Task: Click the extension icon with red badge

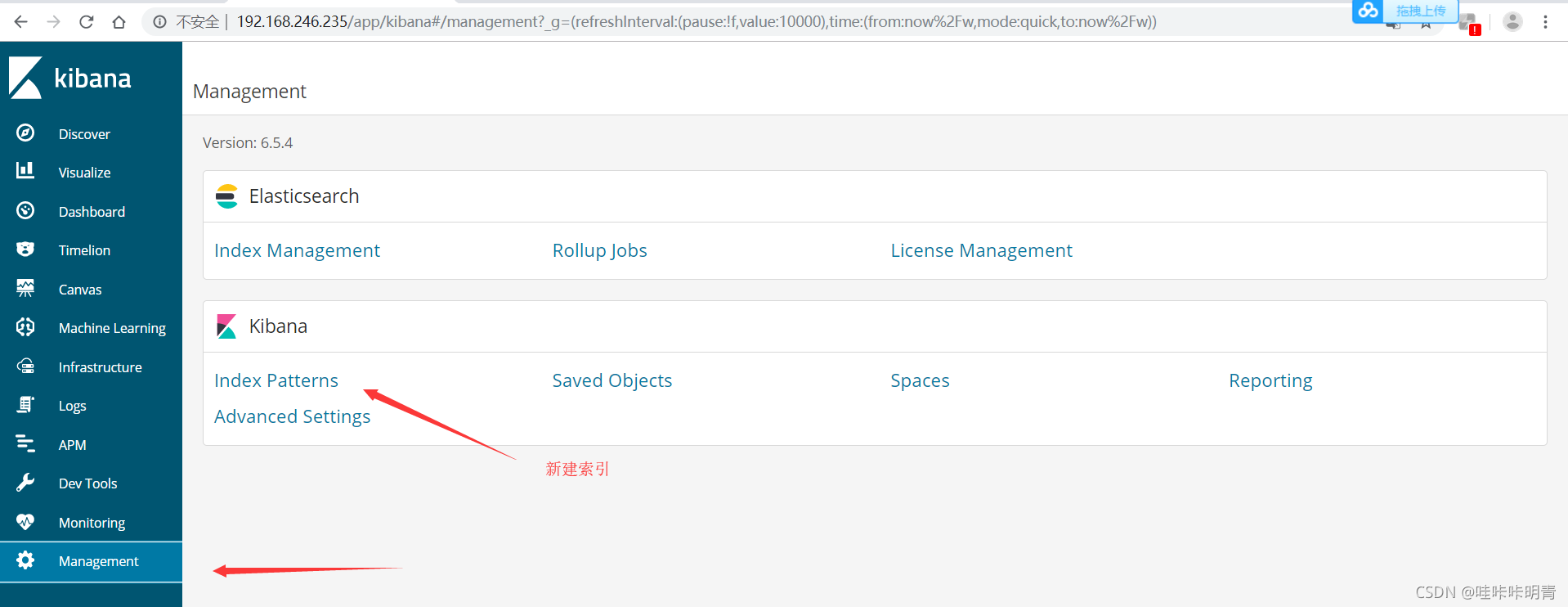Action: pyautogui.click(x=1468, y=23)
